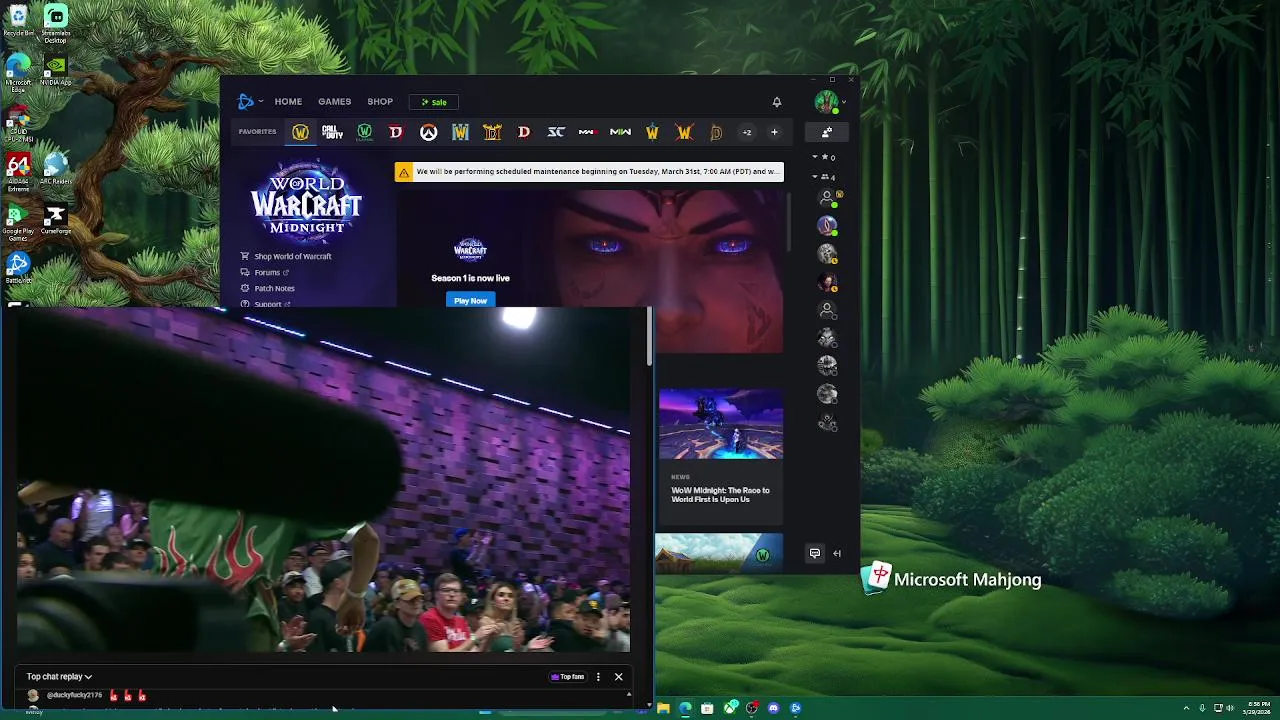Select the Microsoft Edge desktop shortcut
The height and width of the screenshot is (720, 1280).
pyautogui.click(x=18, y=74)
